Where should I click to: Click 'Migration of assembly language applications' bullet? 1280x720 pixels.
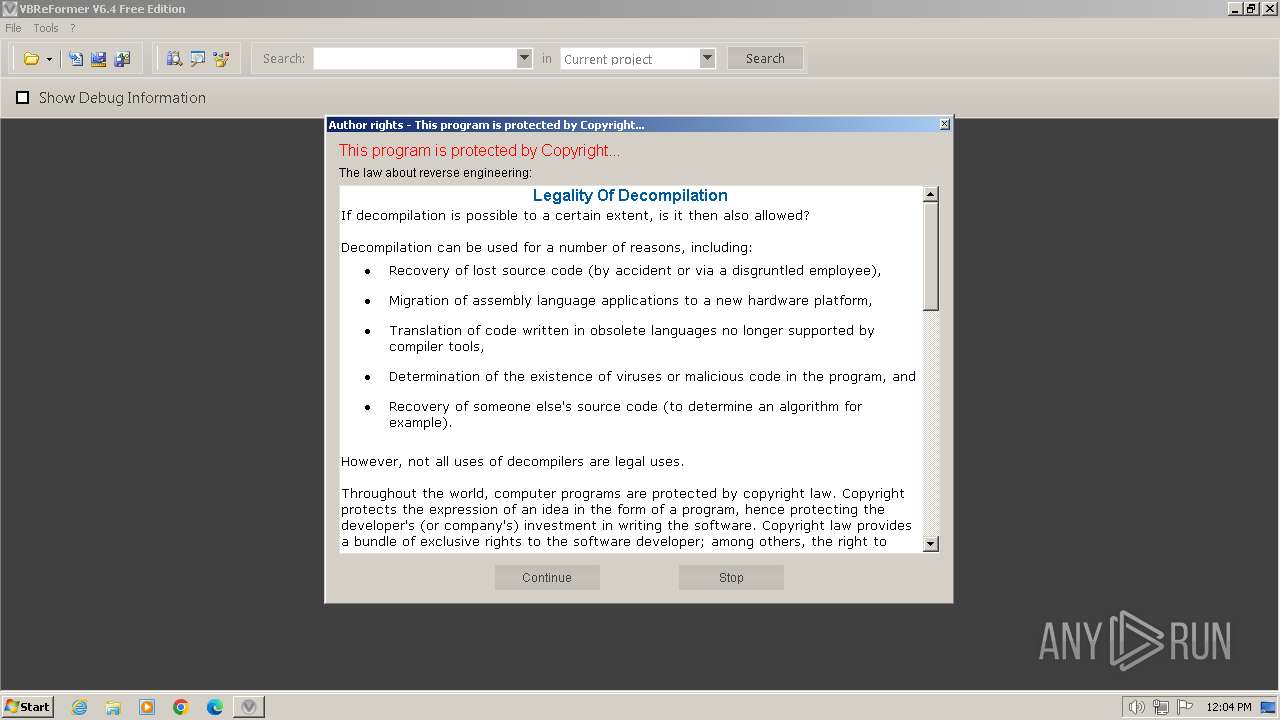(x=630, y=301)
